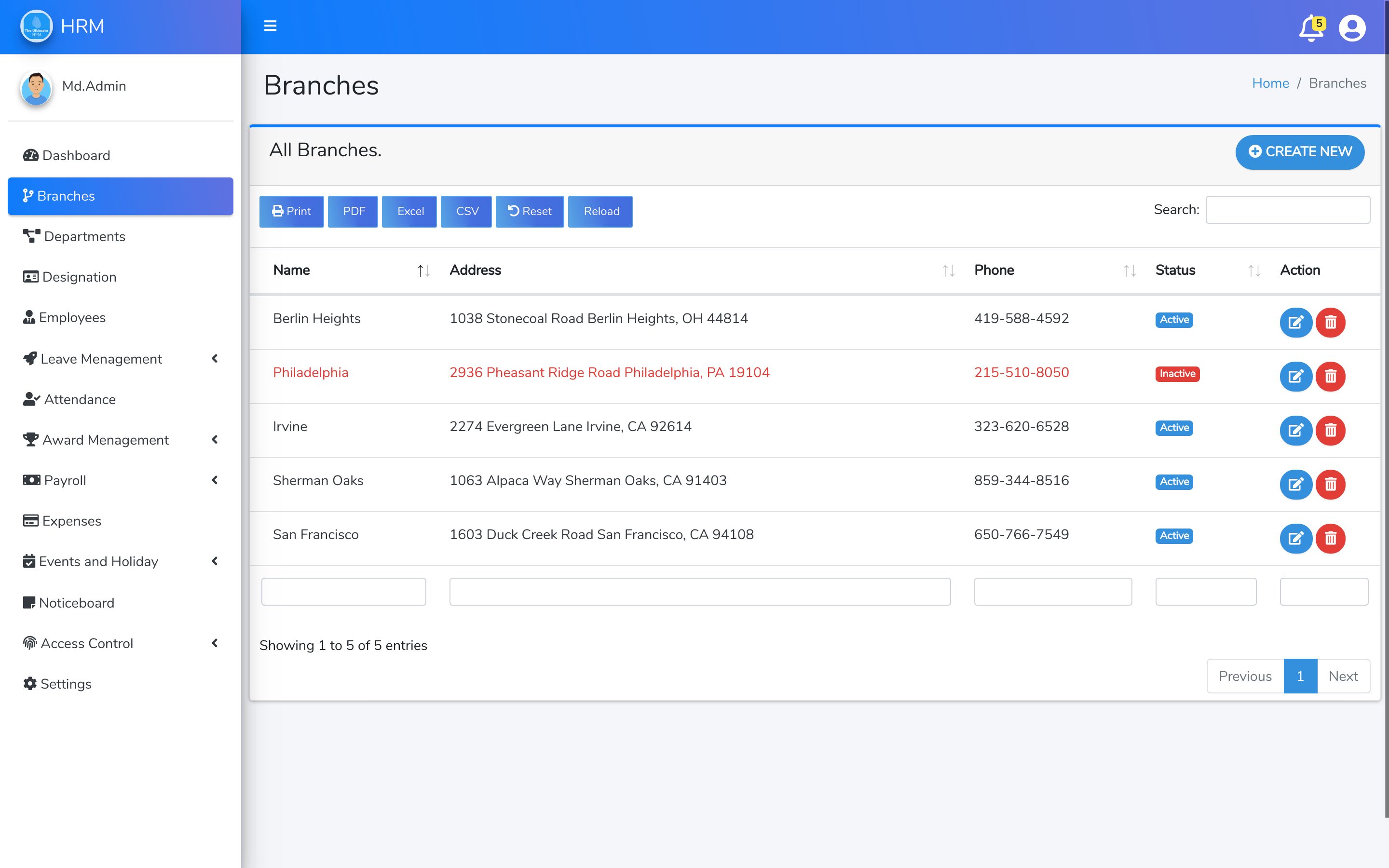The width and height of the screenshot is (1389, 868).
Task: Click the CREATE NEW button
Action: 1299,151
